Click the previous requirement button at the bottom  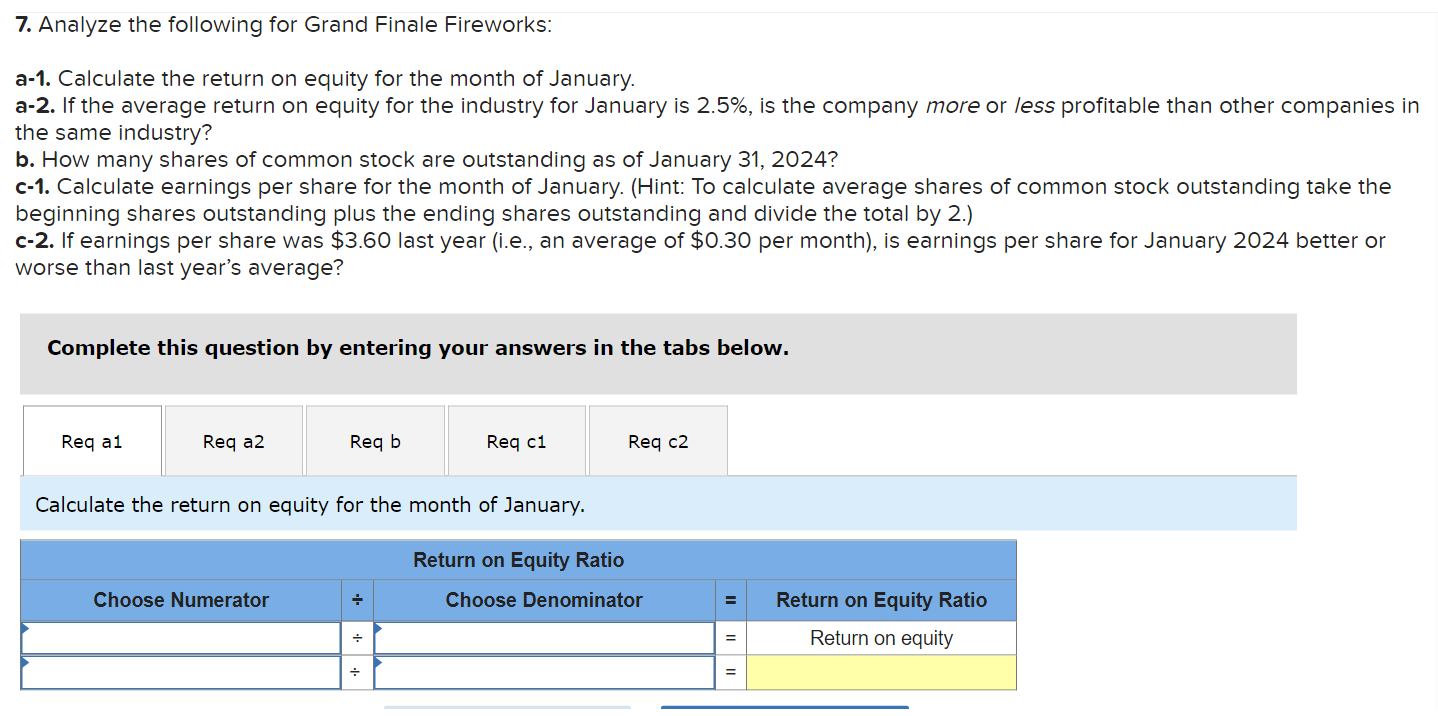coord(507,710)
